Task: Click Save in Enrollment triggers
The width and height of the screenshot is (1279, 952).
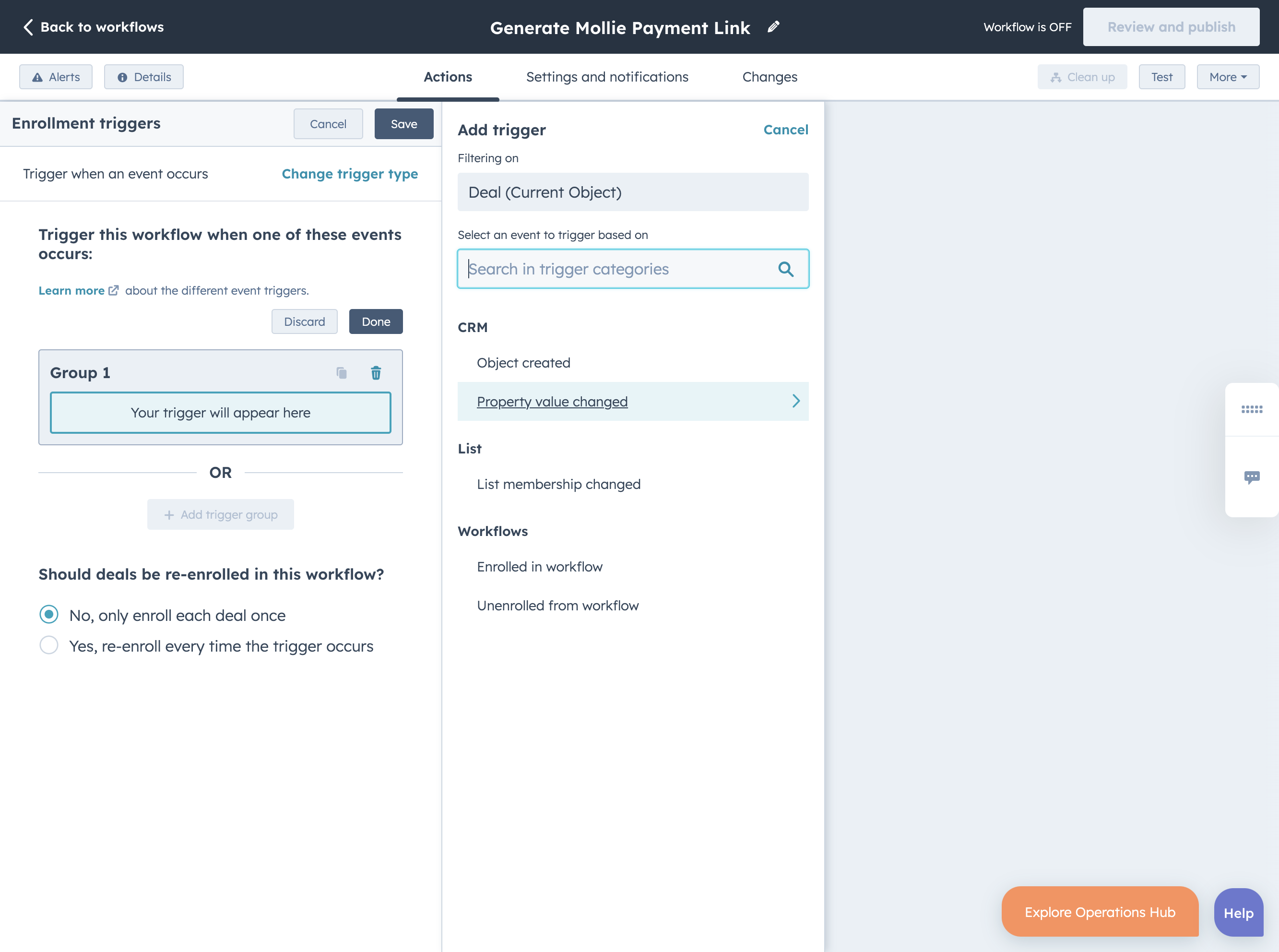Action: point(404,124)
